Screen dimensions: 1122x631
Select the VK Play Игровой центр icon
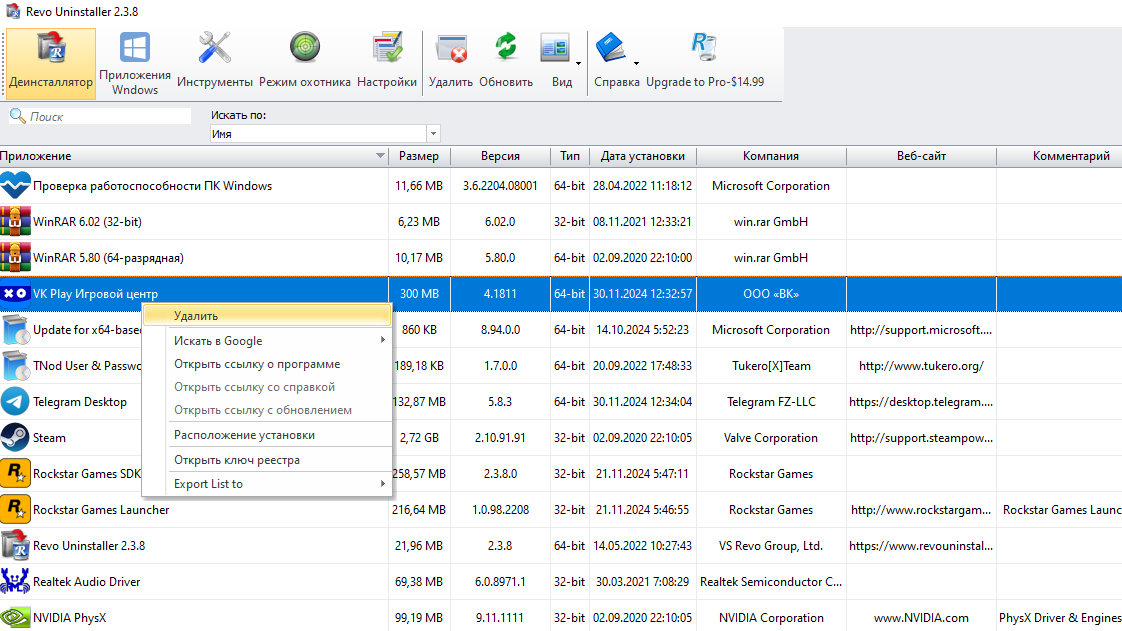click(x=15, y=294)
